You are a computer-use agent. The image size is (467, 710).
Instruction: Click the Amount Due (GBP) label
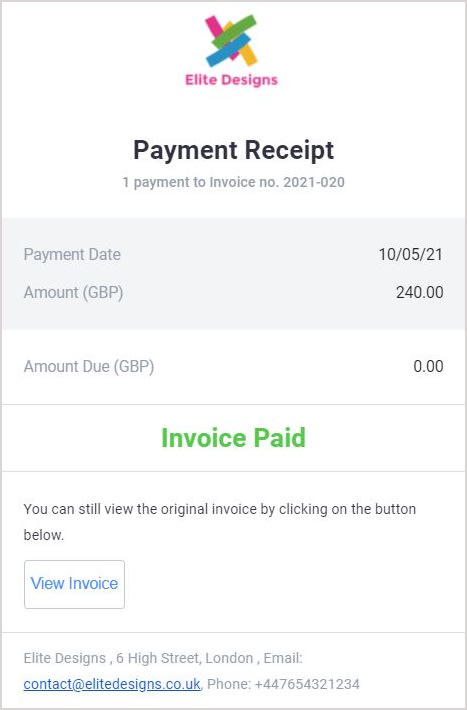(89, 366)
